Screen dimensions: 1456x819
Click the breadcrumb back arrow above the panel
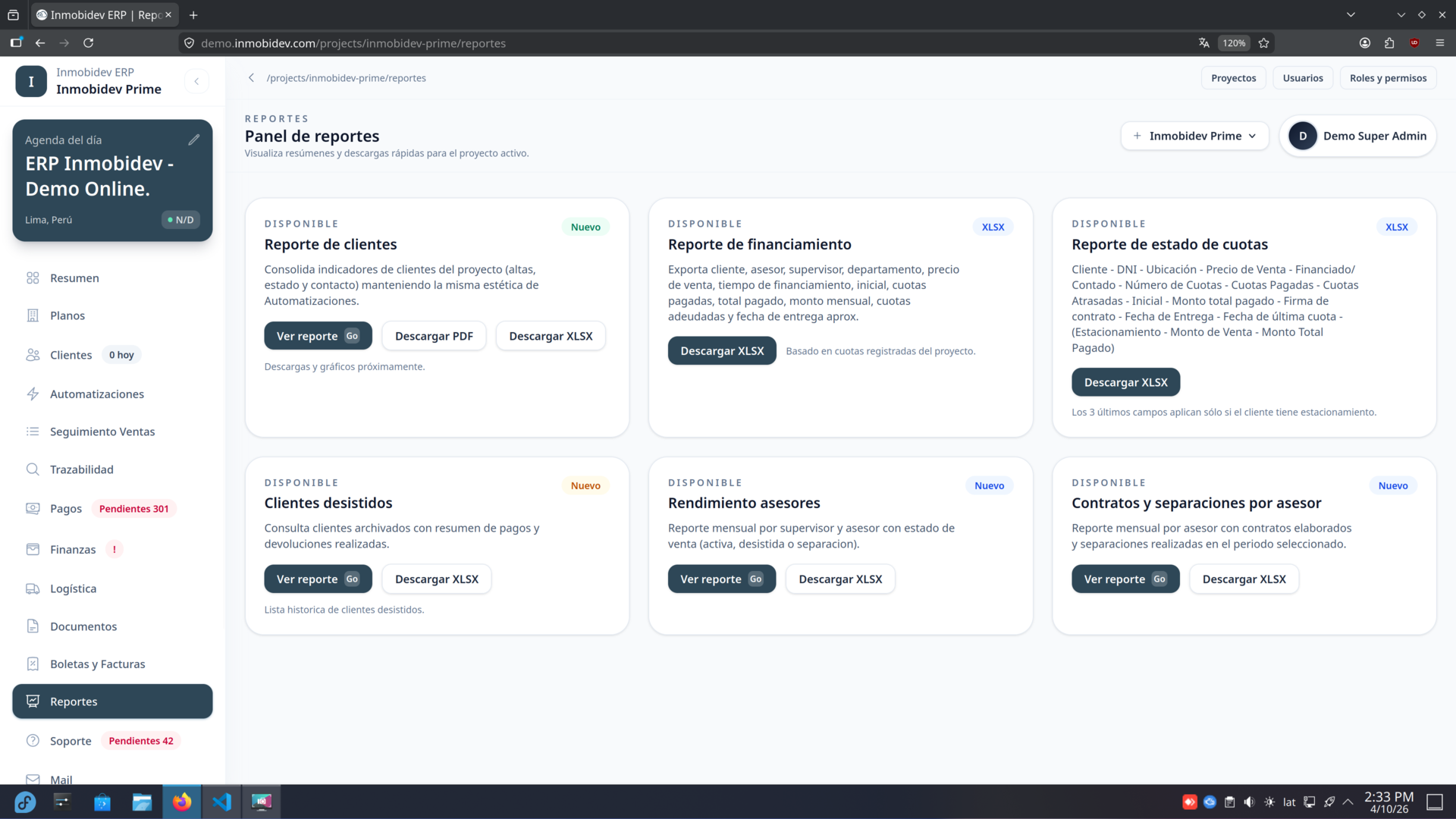click(250, 77)
